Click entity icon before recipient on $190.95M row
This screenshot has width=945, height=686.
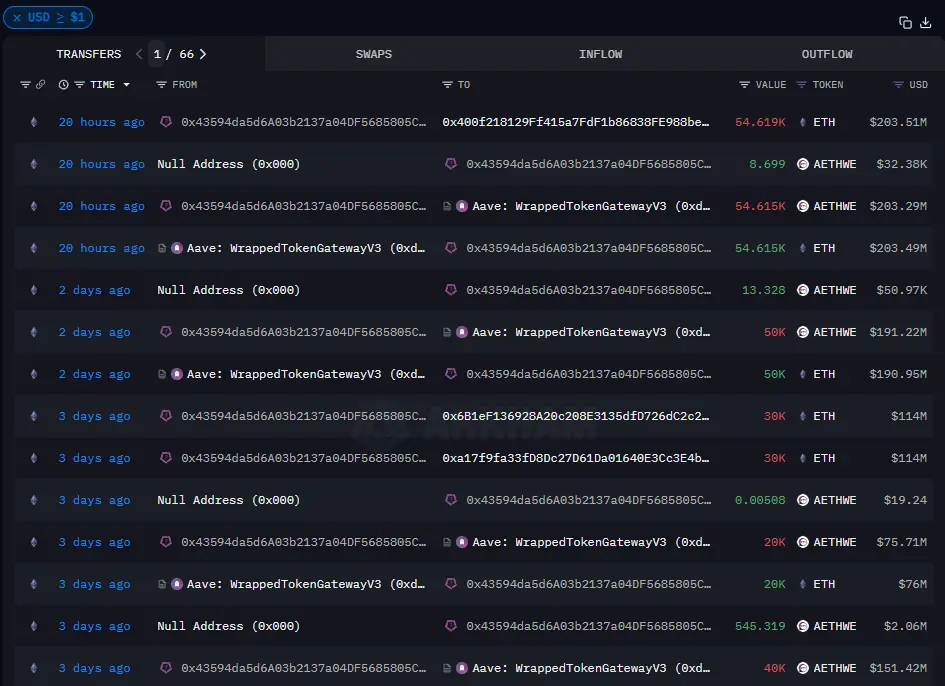point(451,374)
